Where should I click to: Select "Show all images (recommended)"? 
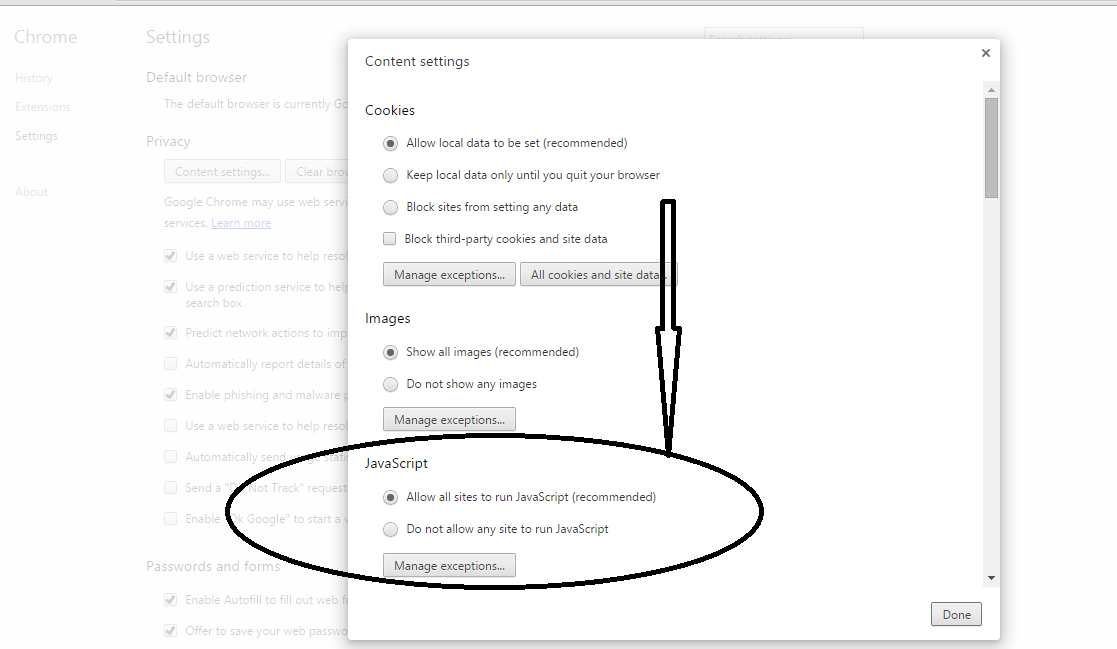tap(390, 352)
